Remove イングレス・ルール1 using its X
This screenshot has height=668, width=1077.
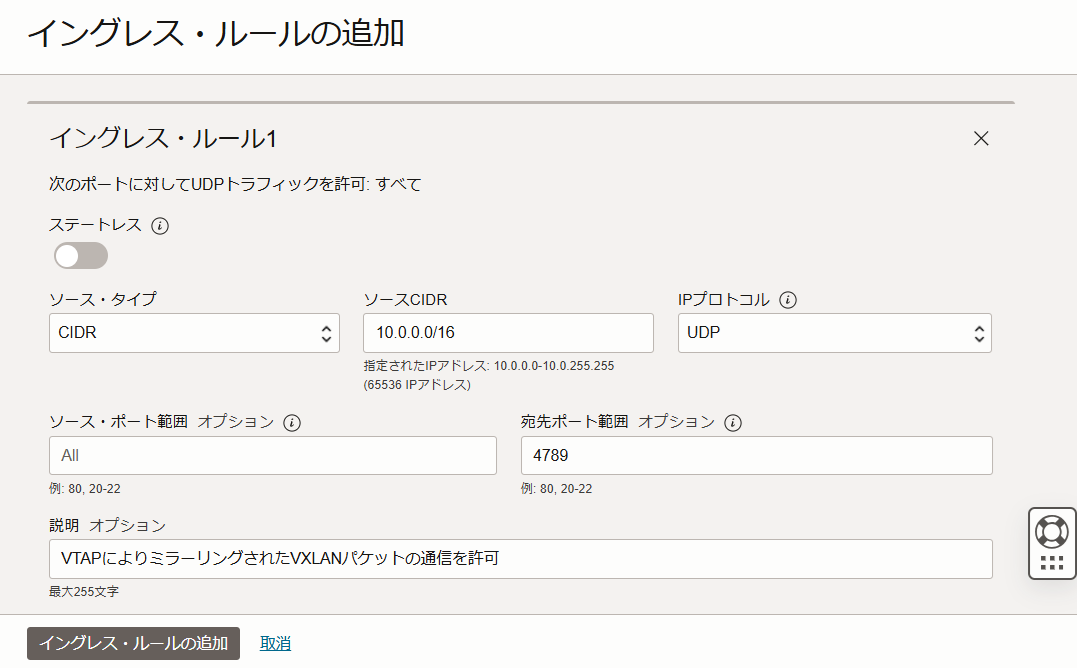[x=981, y=139]
